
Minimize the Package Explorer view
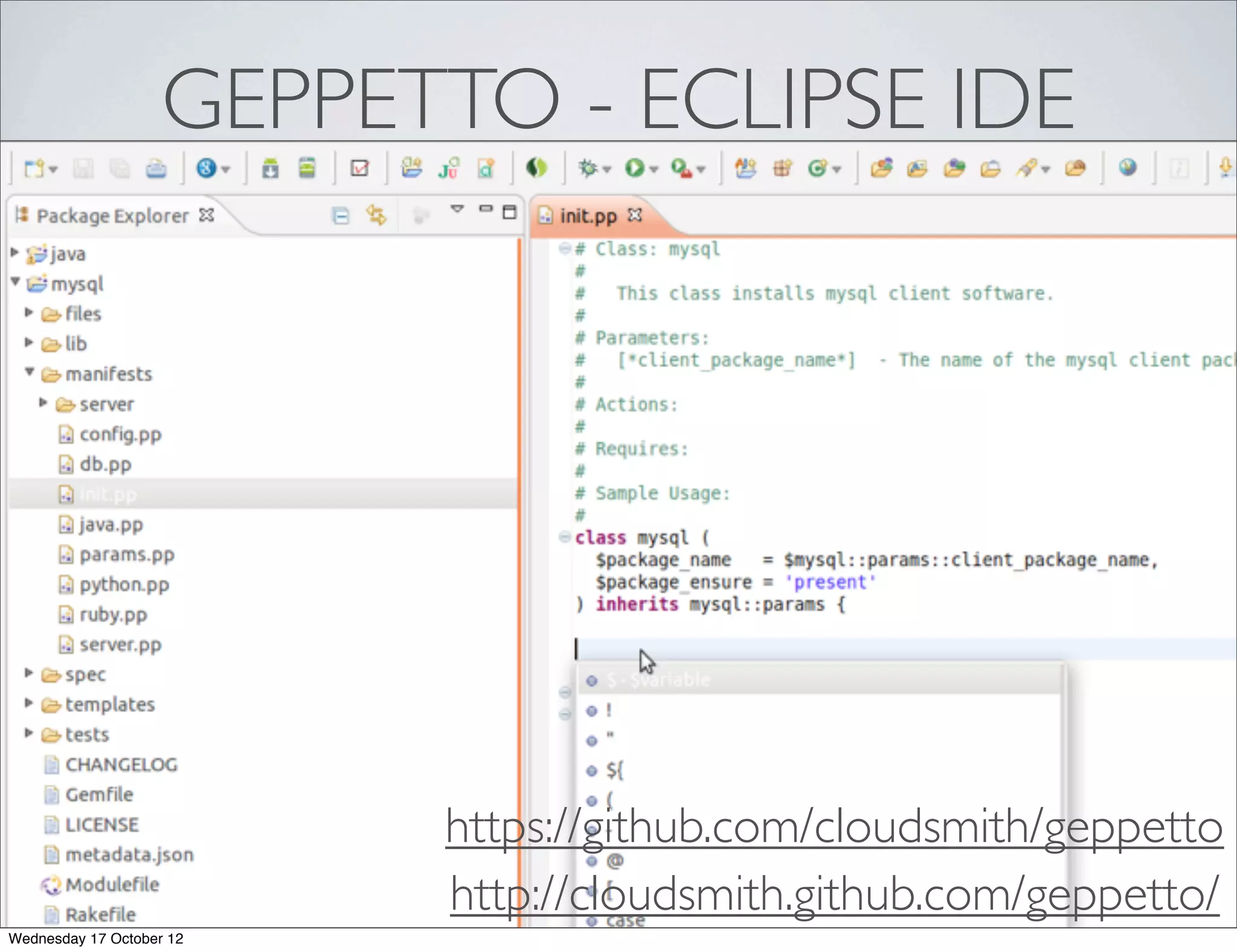486,209
